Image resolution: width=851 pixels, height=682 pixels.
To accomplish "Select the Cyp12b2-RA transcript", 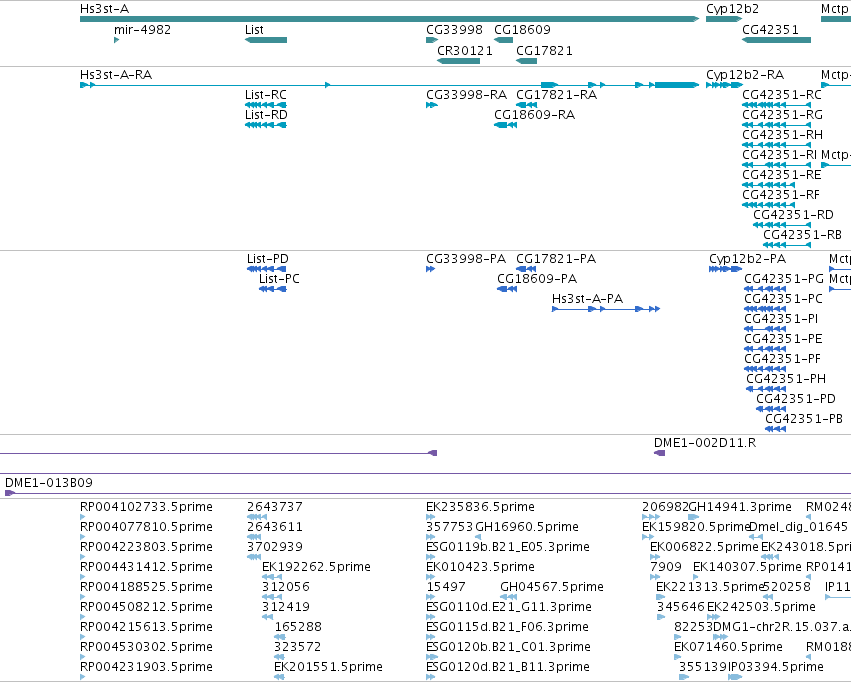I will 724,85.
